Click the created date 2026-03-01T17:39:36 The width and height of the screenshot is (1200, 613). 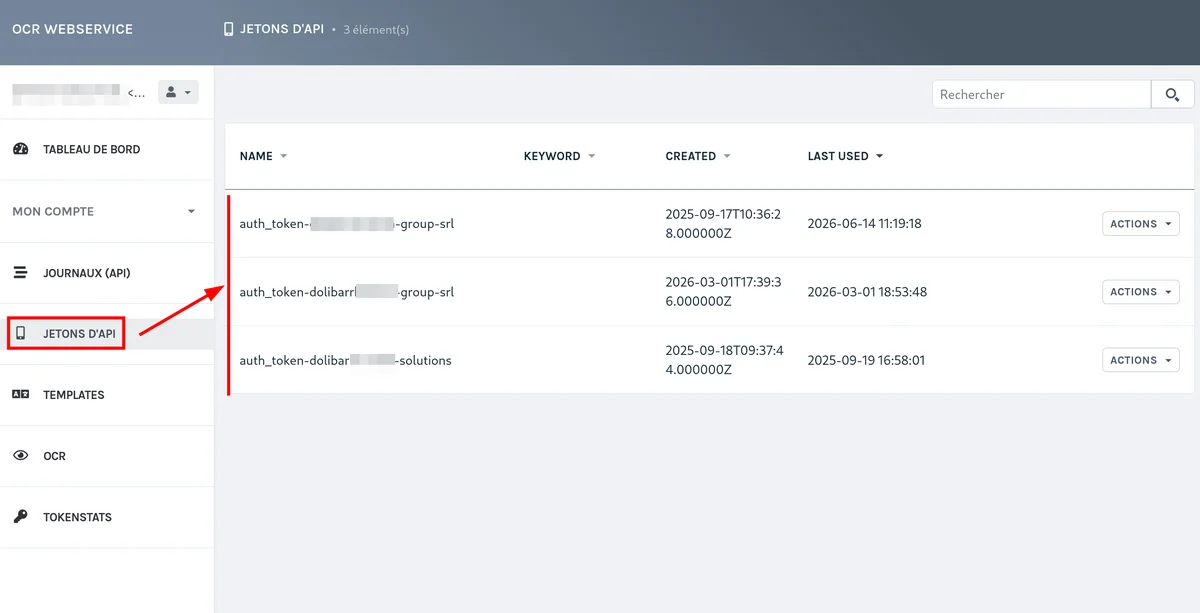724,292
